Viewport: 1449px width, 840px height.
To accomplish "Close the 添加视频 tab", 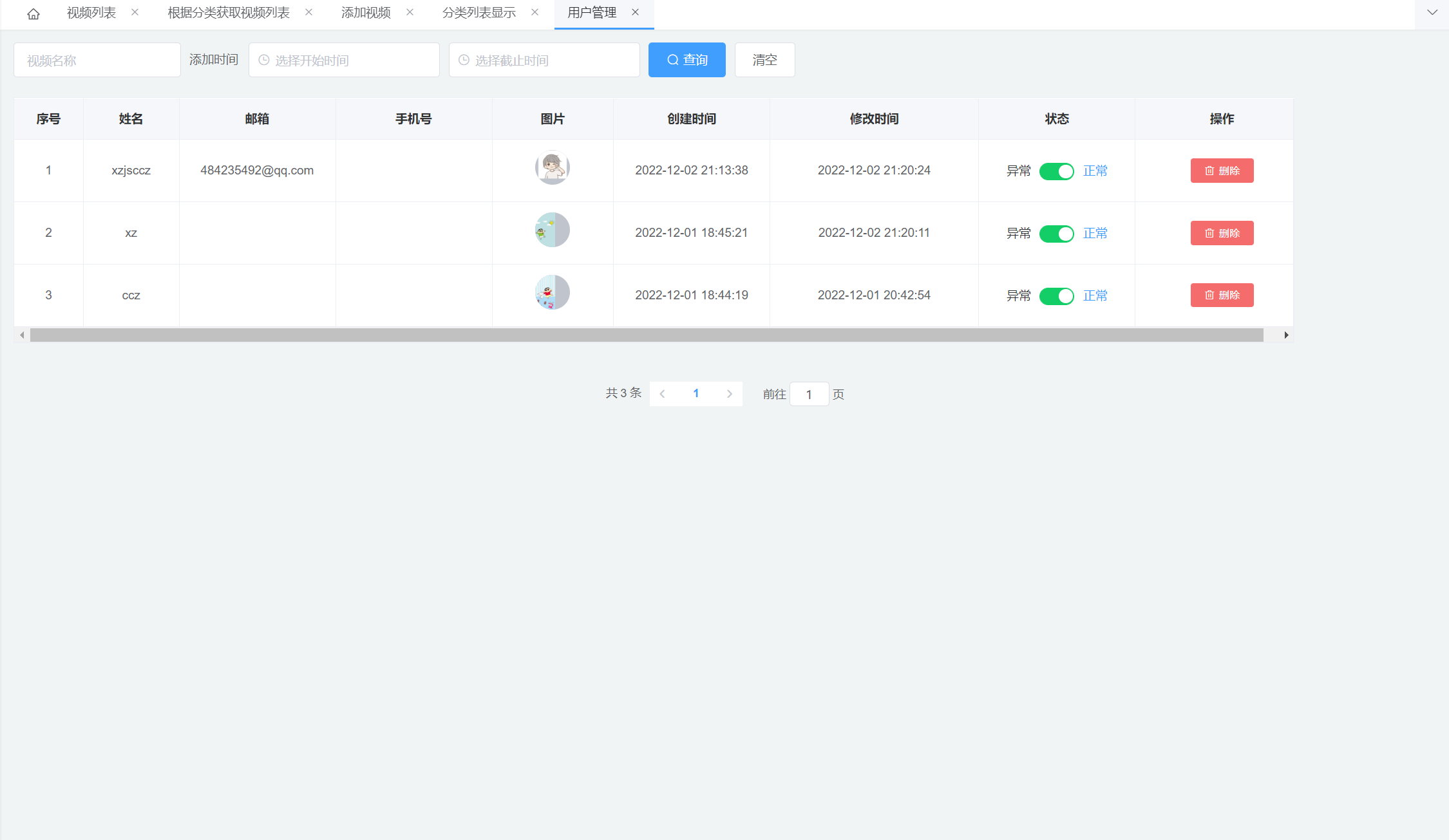I will click(x=410, y=12).
